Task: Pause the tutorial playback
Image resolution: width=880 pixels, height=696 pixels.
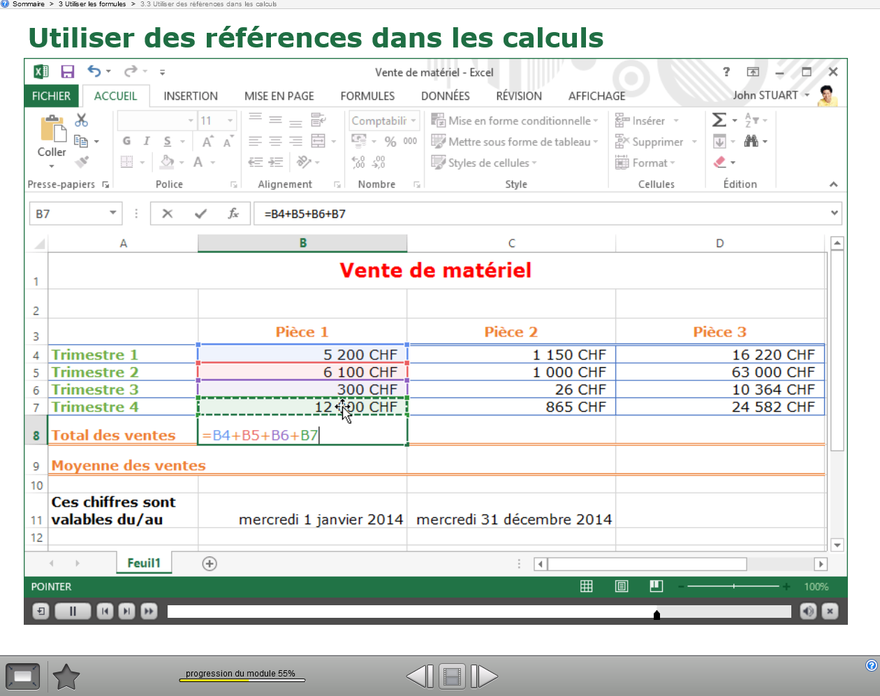Action: [x=72, y=611]
